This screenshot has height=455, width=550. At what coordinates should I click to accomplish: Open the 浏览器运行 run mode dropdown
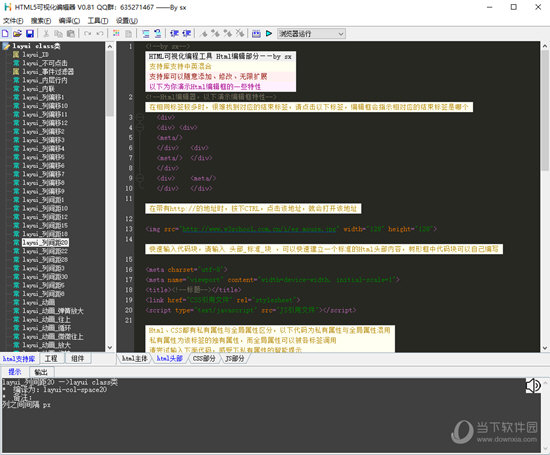point(311,34)
